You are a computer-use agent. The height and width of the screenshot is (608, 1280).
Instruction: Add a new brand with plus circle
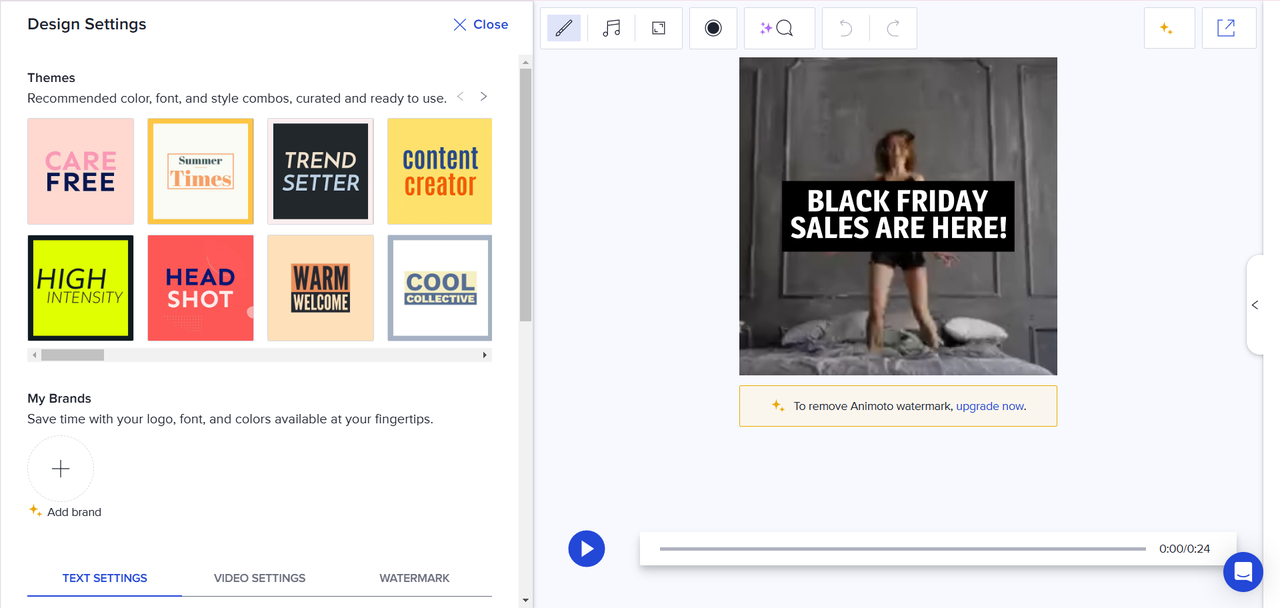60,468
